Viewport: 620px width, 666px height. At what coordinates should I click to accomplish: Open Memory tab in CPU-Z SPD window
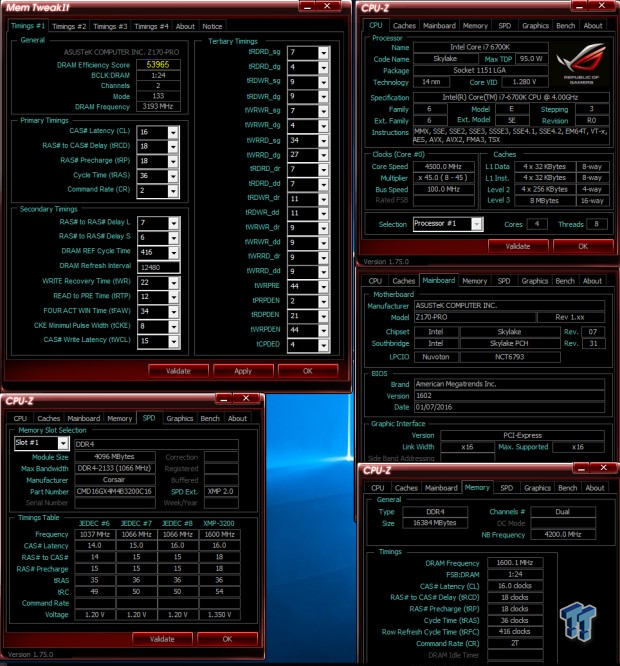coord(120,418)
